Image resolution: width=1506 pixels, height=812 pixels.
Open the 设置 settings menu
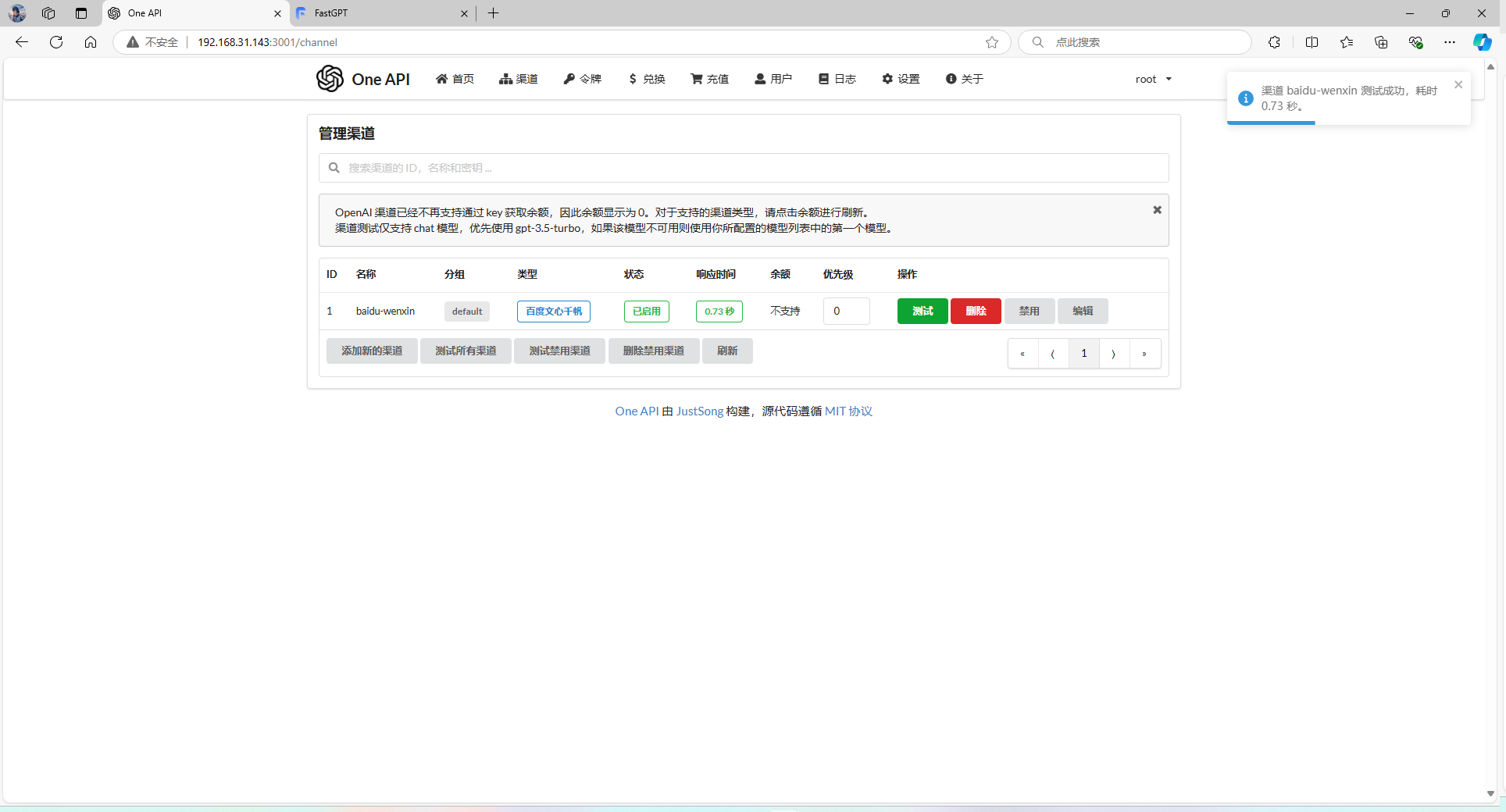tap(901, 79)
